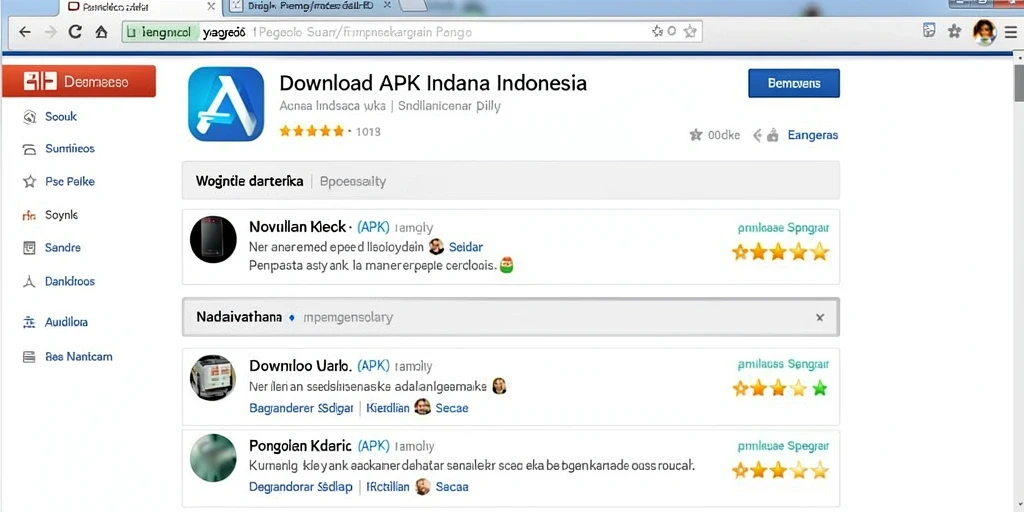The image size is (1024, 512).
Task: Click the avatar next to Seidar
Action: [x=436, y=247]
